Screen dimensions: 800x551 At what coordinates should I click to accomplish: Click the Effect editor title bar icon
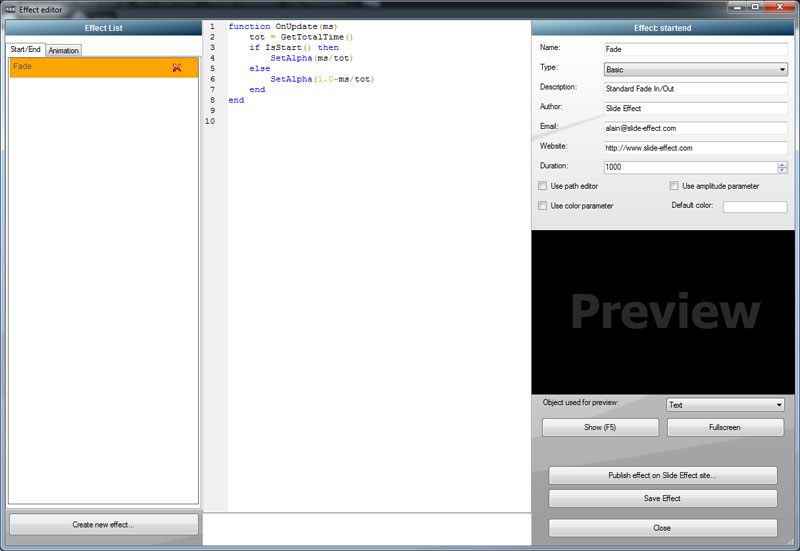click(10, 9)
